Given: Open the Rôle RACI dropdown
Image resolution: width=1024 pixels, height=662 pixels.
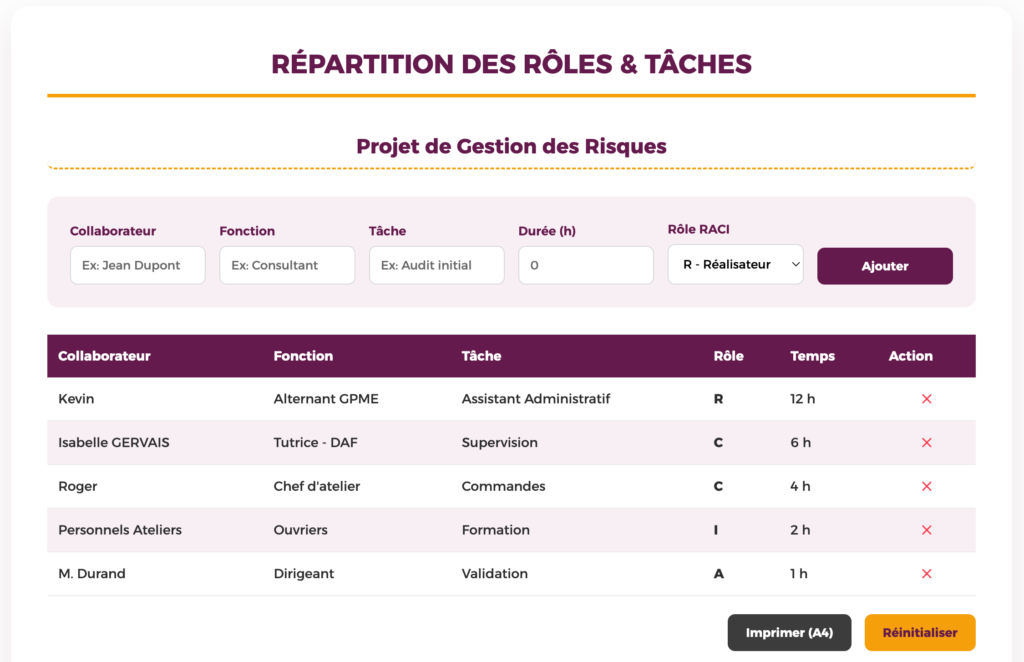Looking at the screenshot, I should (735, 265).
